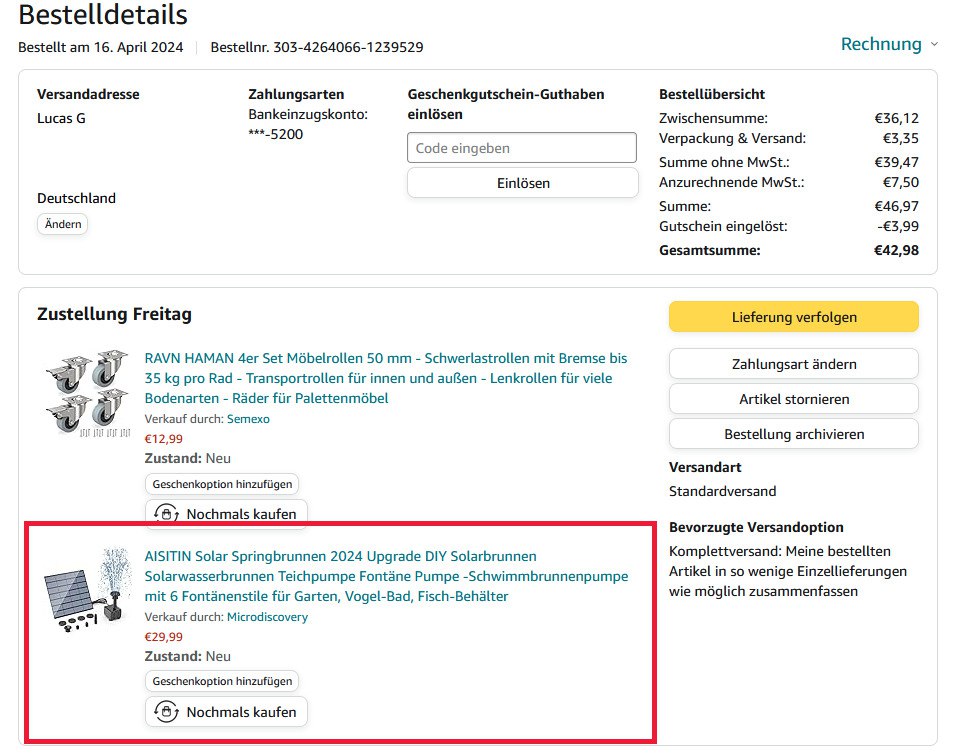Select Artikel stornieren
Viewport: 967px width, 755px height.
pyautogui.click(x=793, y=399)
